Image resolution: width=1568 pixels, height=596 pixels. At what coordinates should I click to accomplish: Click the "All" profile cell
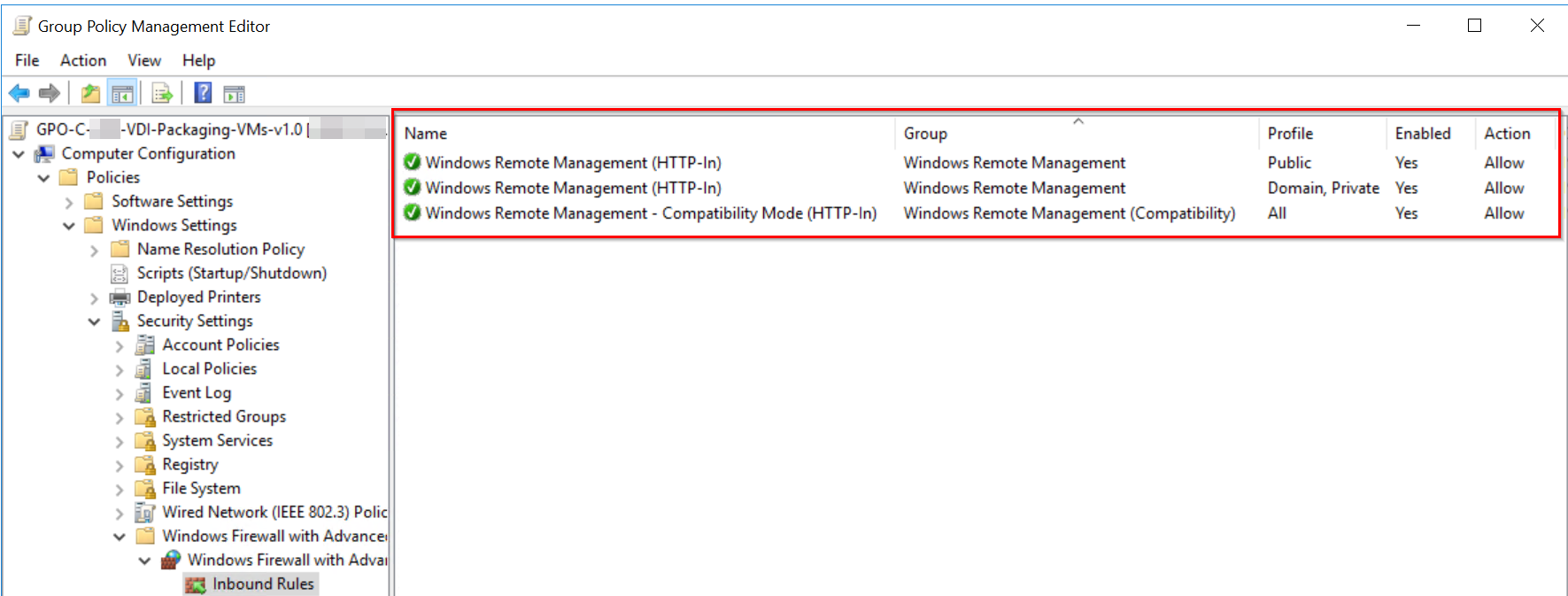click(1277, 213)
